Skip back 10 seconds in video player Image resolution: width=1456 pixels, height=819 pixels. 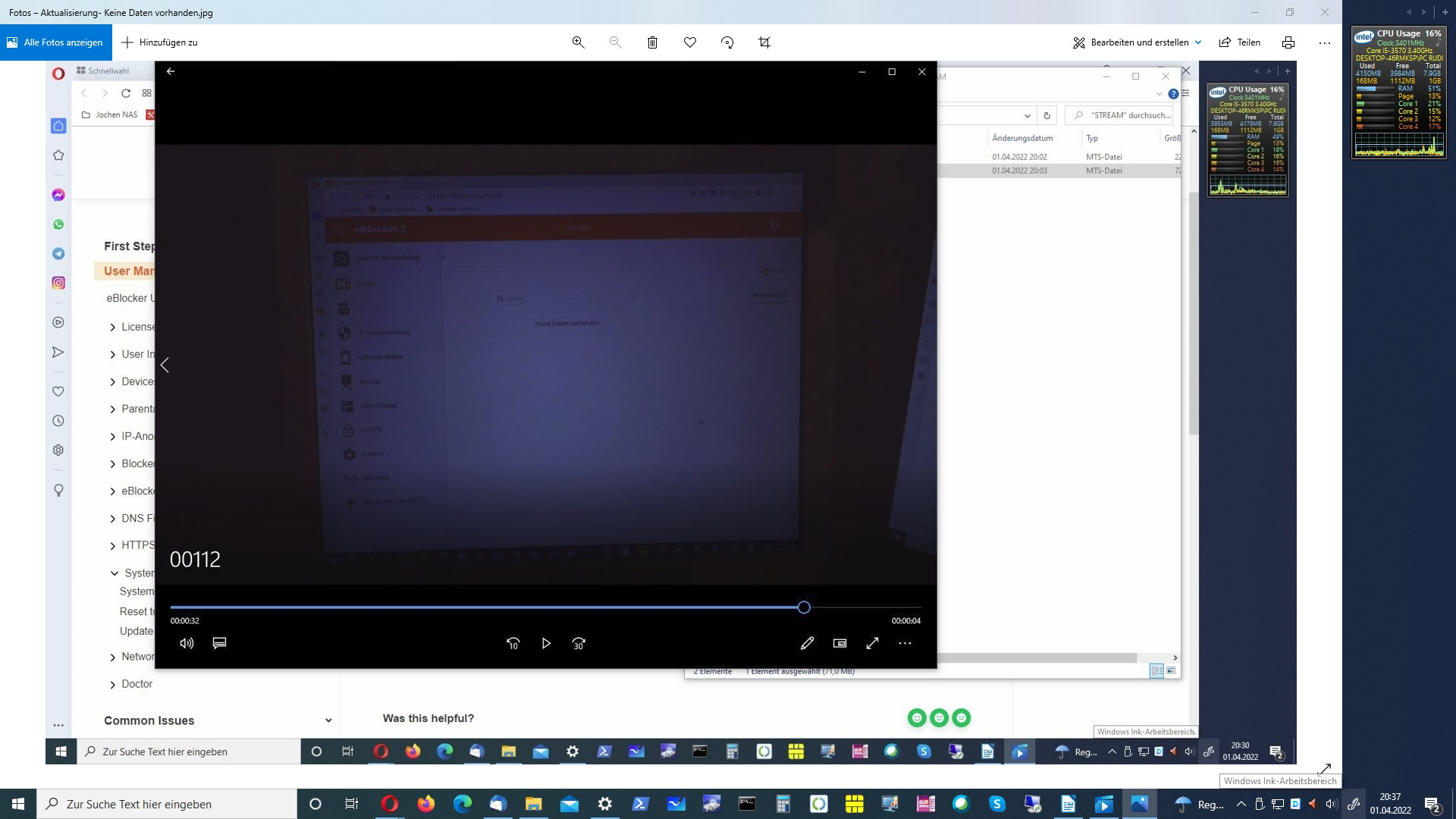coord(513,643)
